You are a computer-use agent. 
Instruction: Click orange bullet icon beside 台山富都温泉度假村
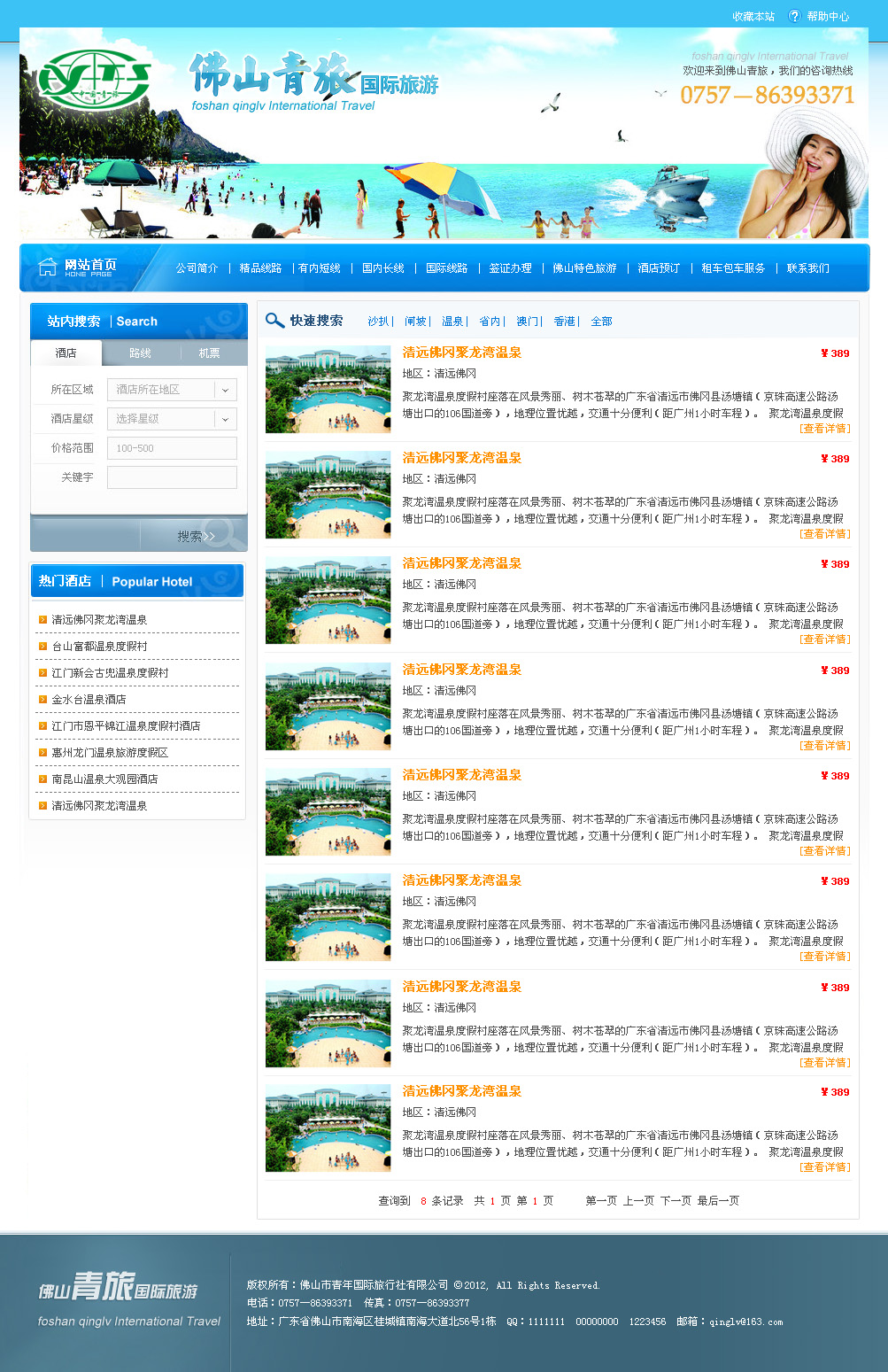pos(42,646)
